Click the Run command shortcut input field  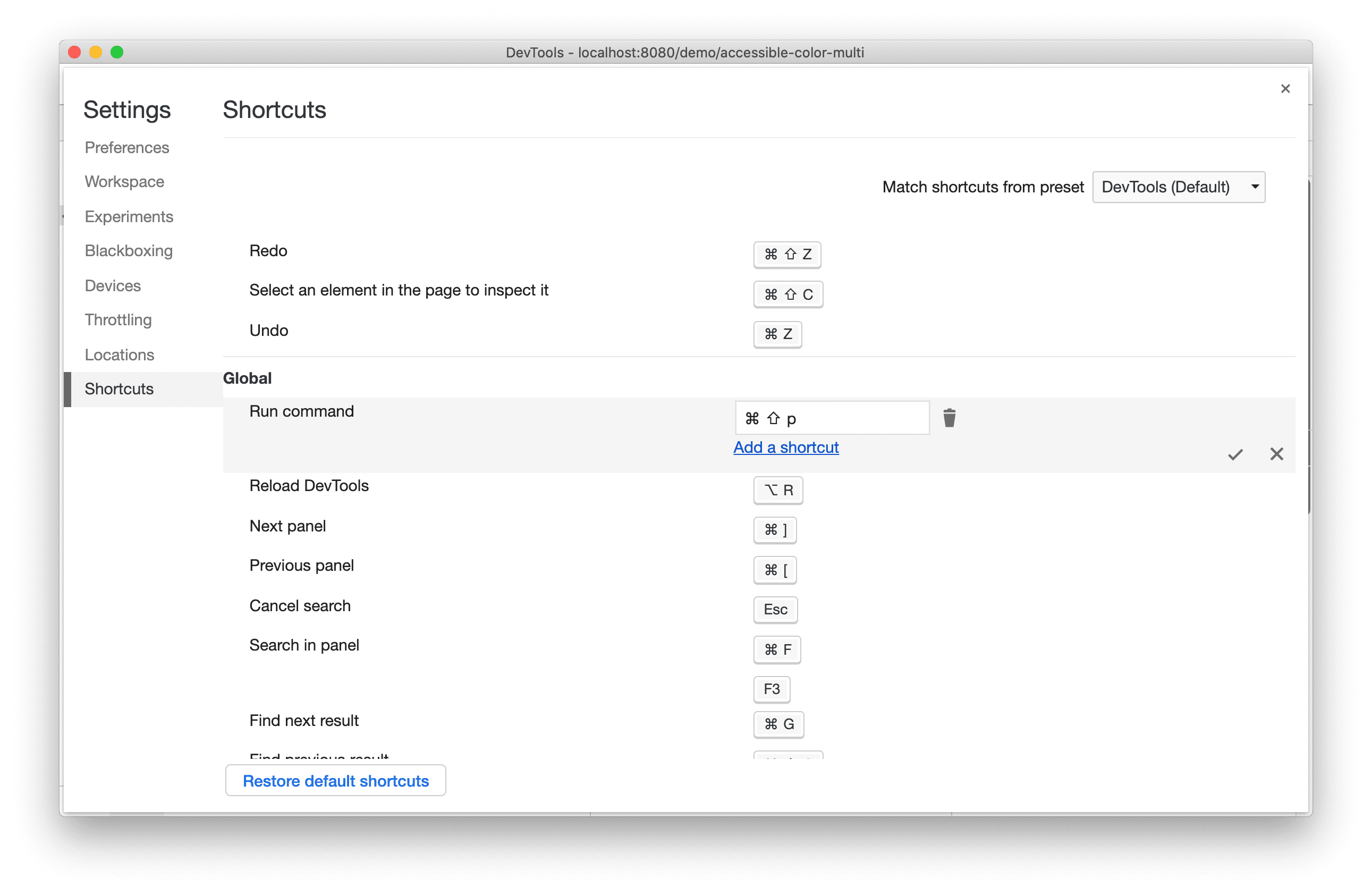tap(831, 417)
